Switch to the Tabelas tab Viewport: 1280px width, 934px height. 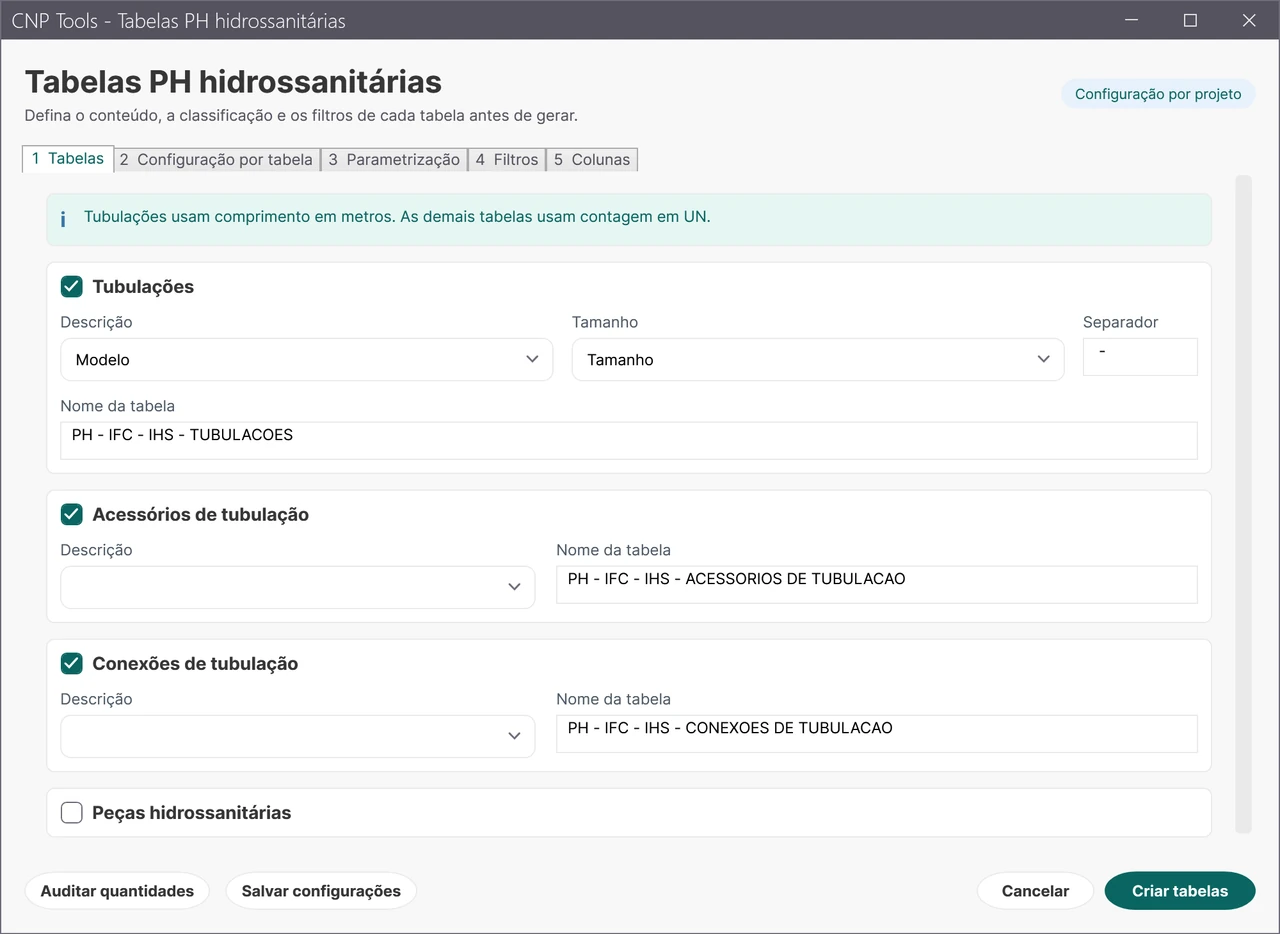(68, 158)
